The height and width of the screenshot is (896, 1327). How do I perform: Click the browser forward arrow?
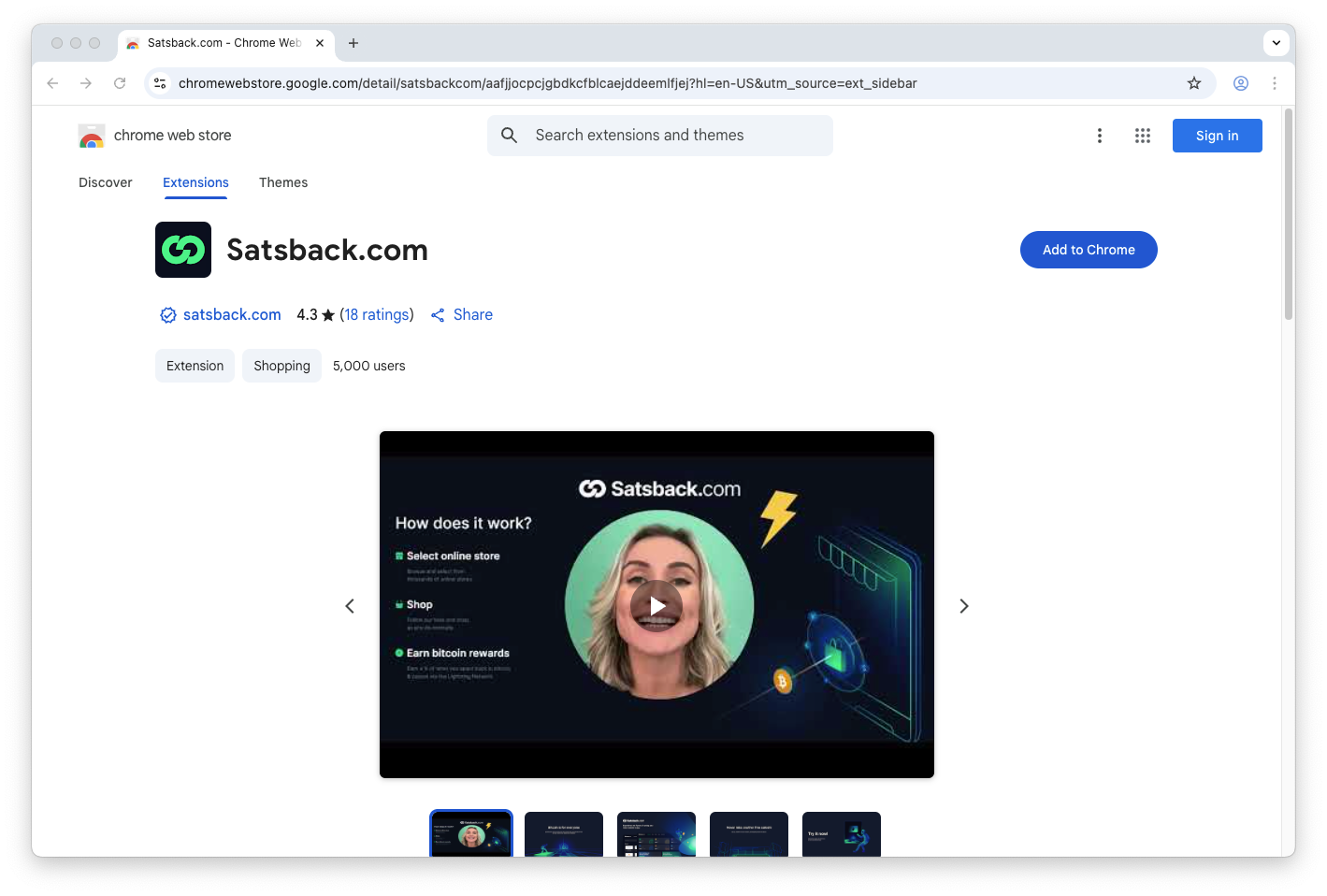click(x=86, y=83)
